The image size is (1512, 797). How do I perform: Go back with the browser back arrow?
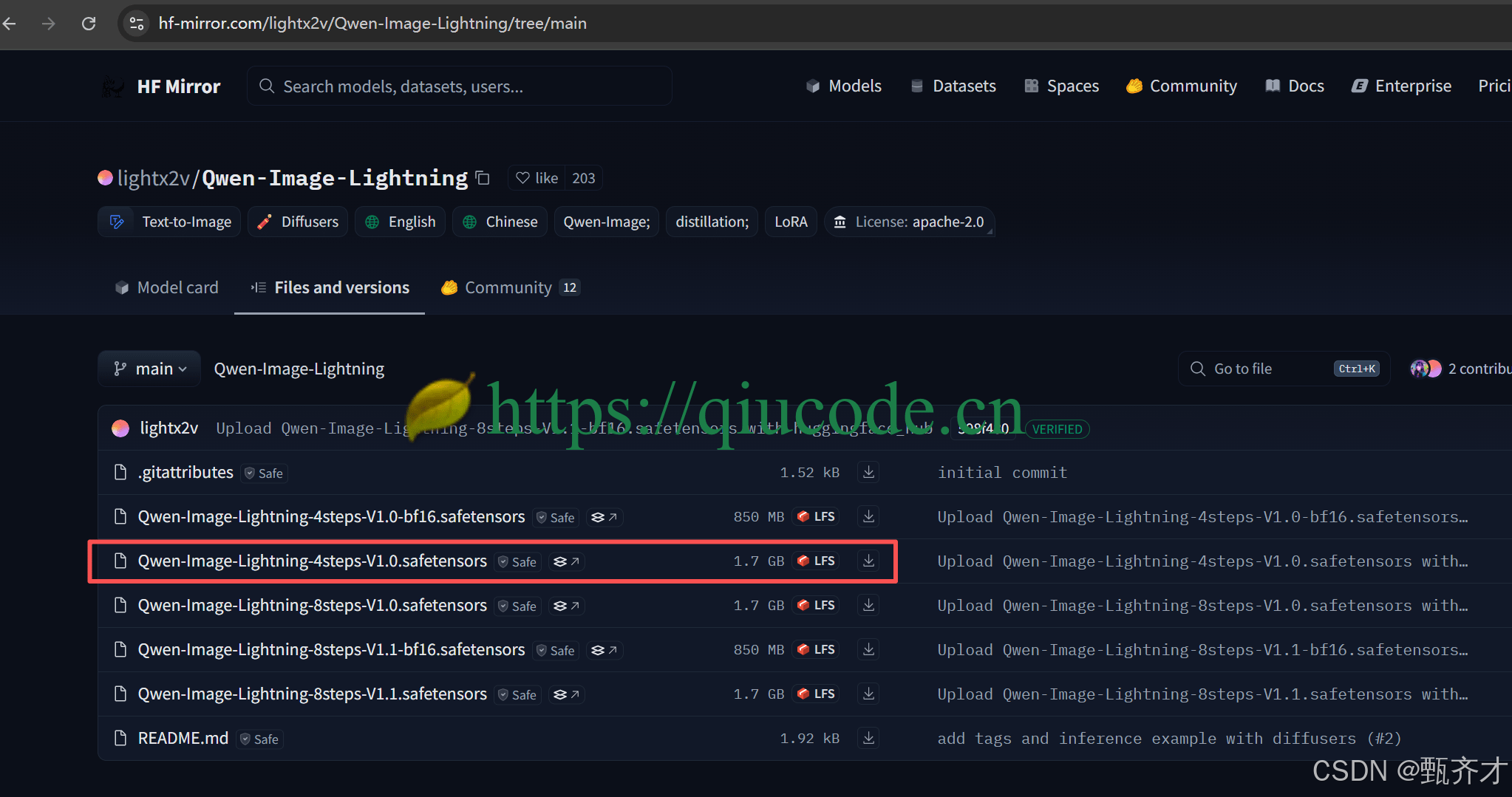coord(10,24)
